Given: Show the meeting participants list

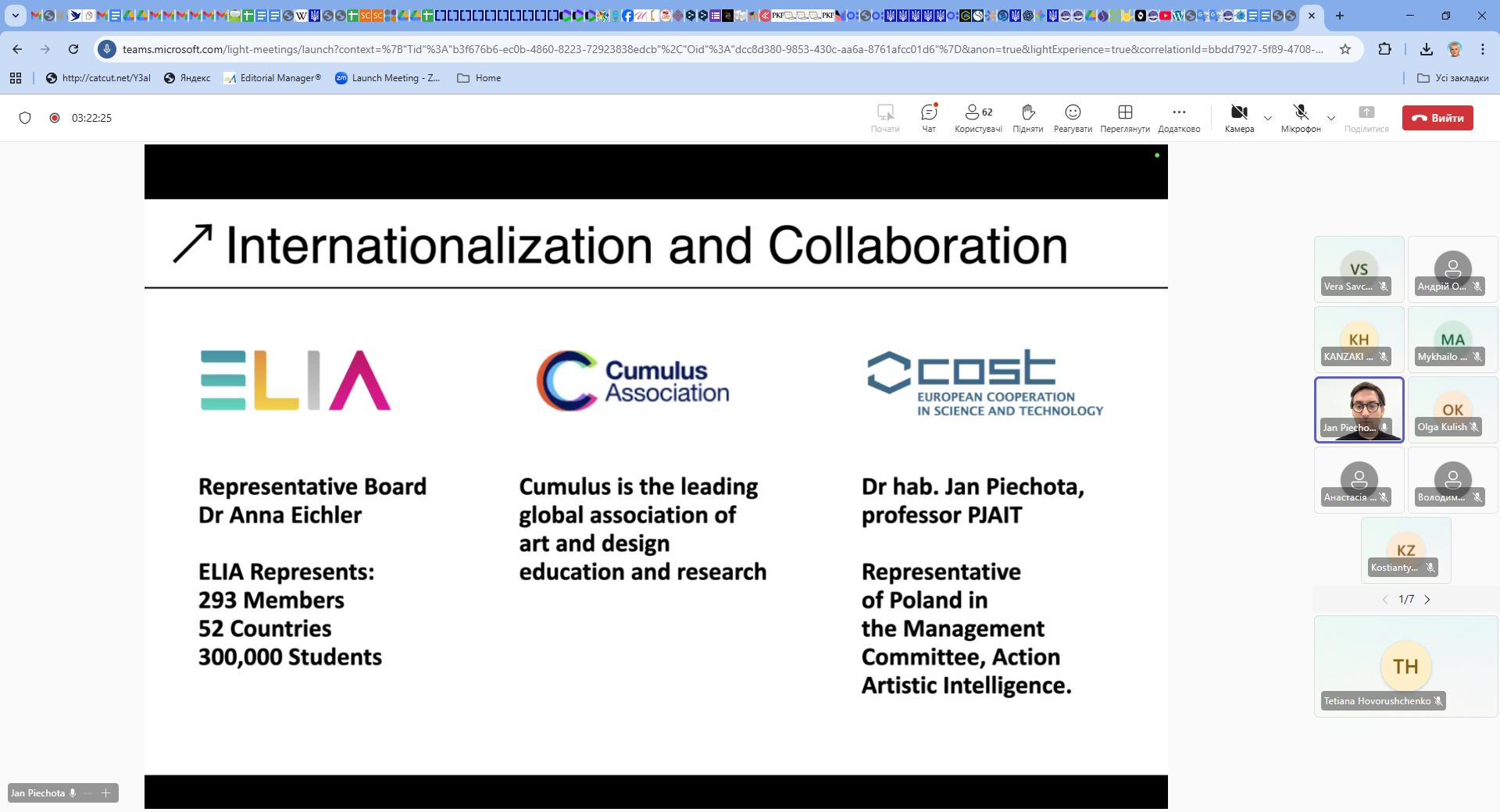Looking at the screenshot, I should pos(977,117).
